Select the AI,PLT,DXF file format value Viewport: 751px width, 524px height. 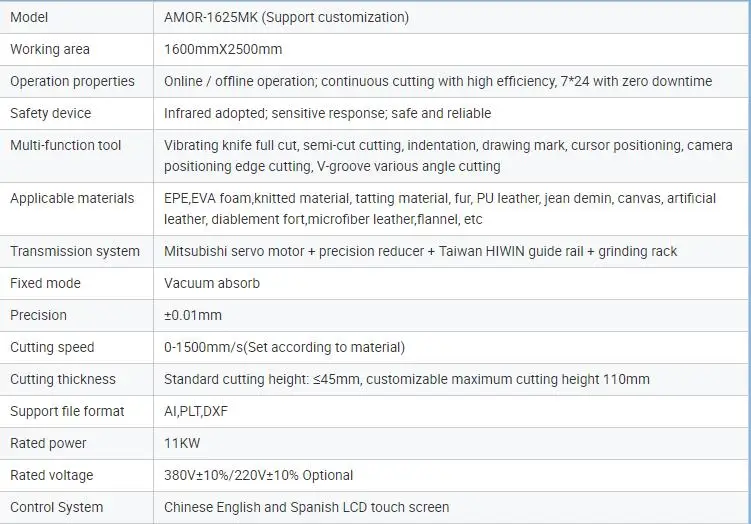point(196,411)
